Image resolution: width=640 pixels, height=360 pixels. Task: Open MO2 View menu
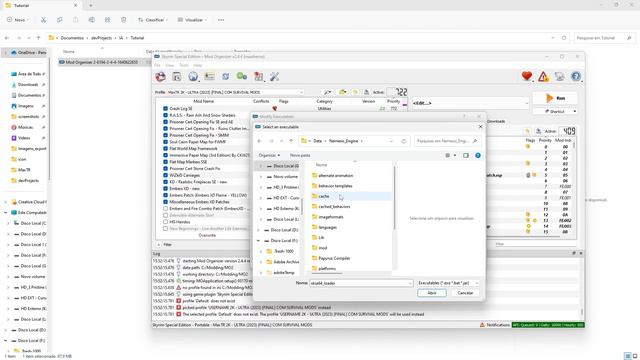(170, 65)
